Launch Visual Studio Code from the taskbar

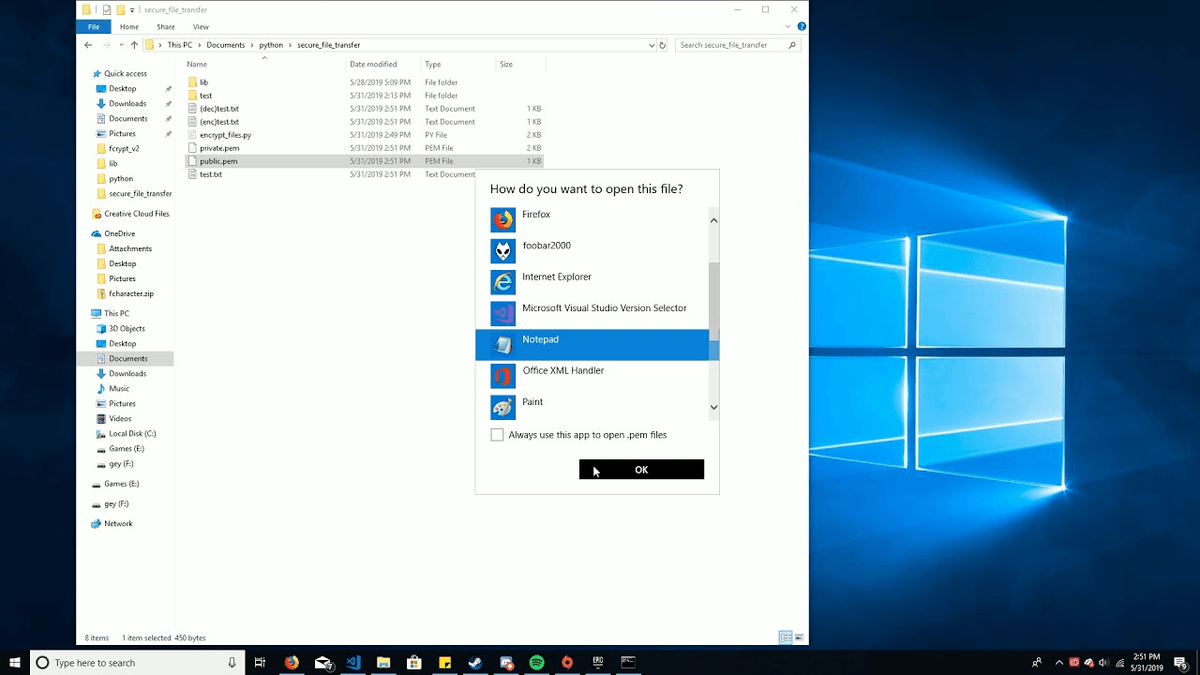point(353,662)
